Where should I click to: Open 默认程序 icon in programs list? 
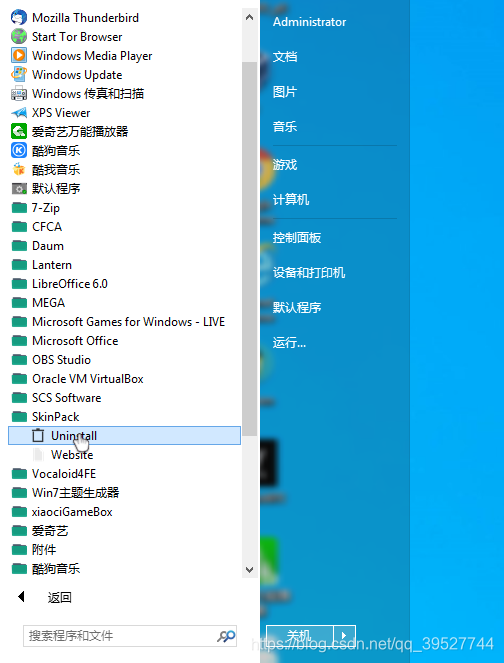point(19,189)
